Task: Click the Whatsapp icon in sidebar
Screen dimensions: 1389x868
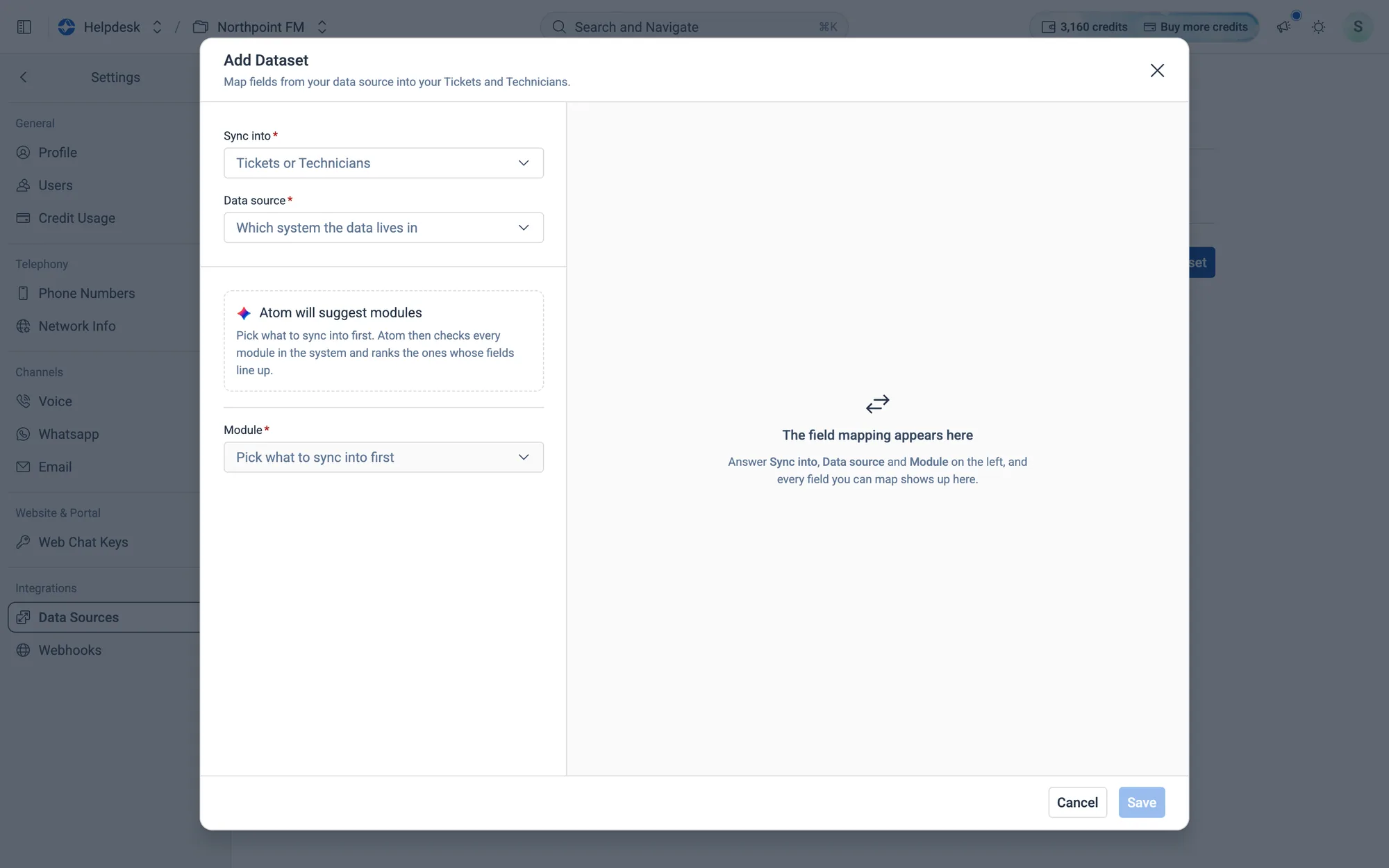Action: 24,434
